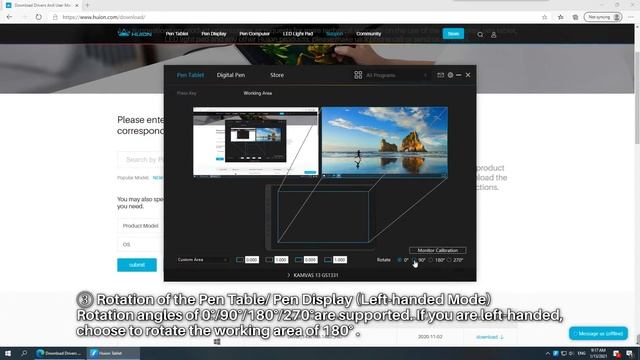The height and width of the screenshot is (360, 640).
Task: Click the Huion logo on website
Action: [x=135, y=33]
